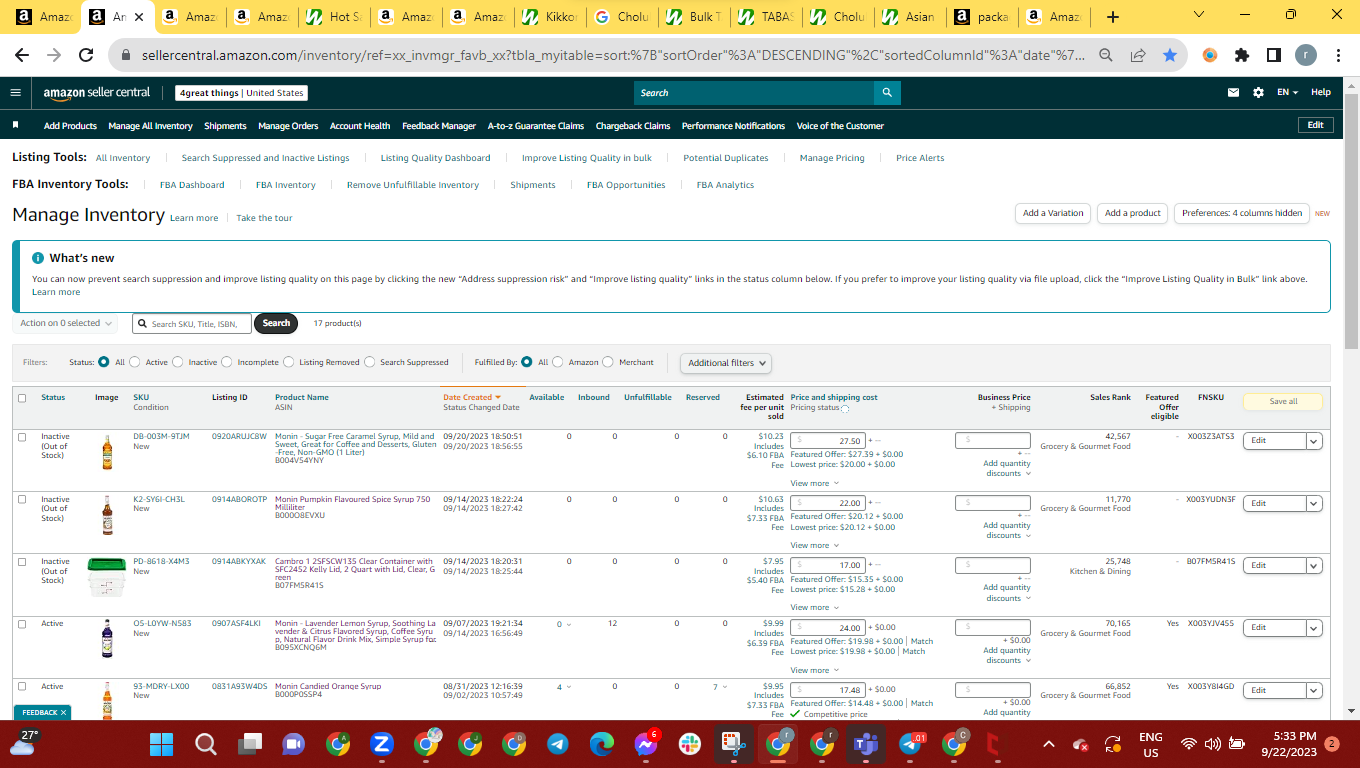Select the checkbox for SKU OS-L0YW-N583
The image size is (1360, 768).
point(22,624)
